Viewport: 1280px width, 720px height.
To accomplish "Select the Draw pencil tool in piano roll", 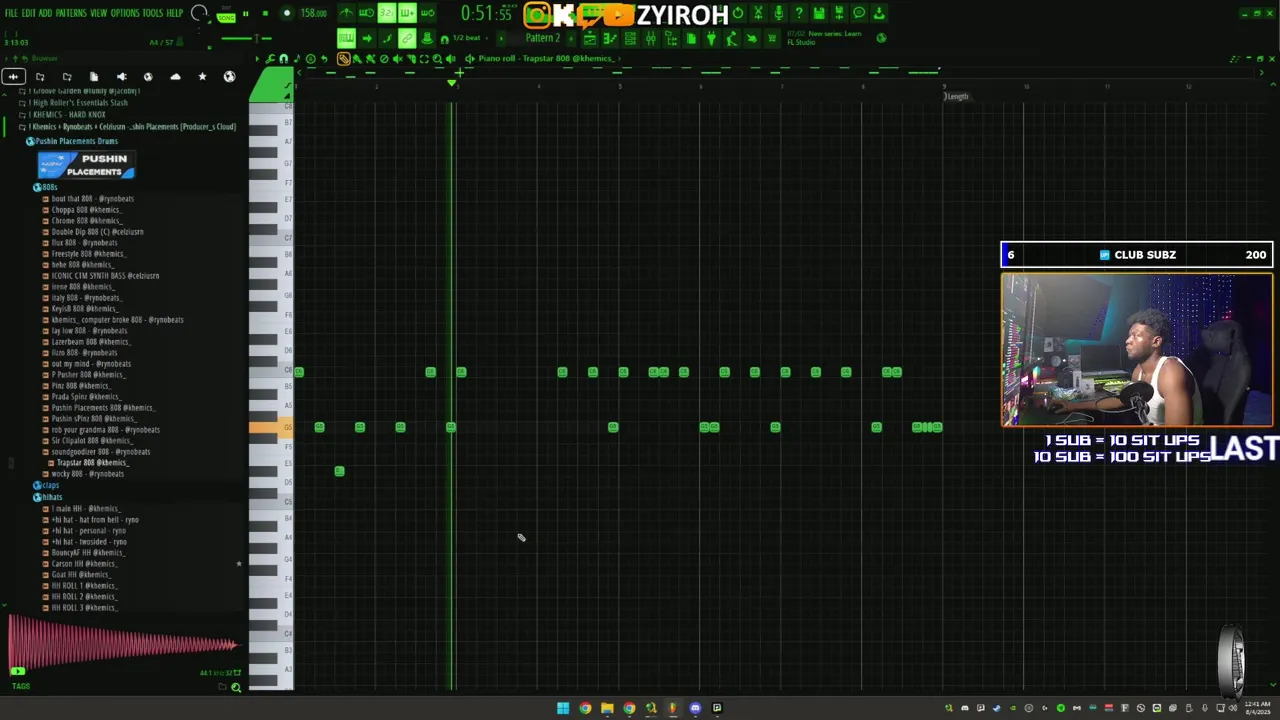I will pos(343,59).
